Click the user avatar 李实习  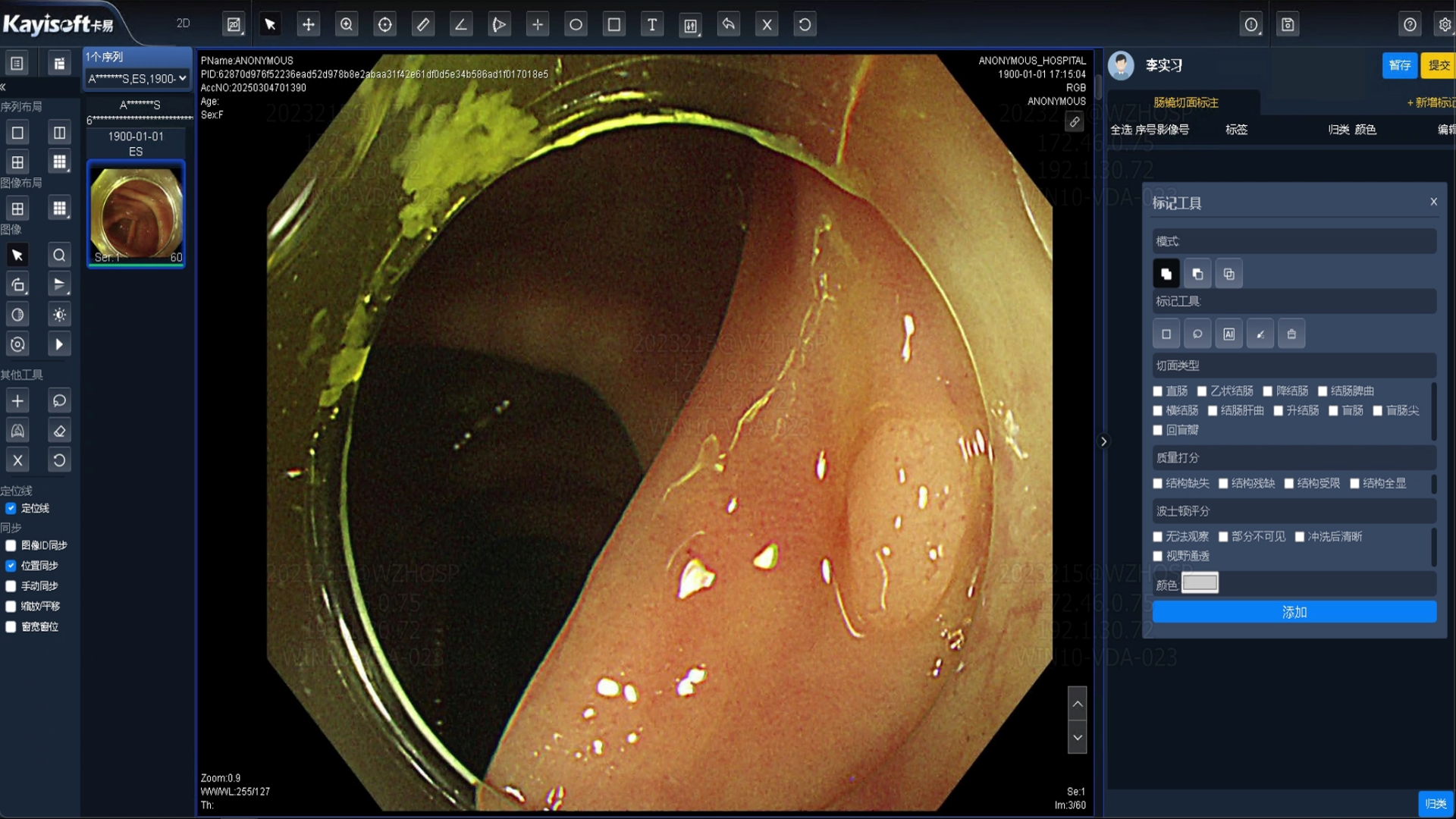tap(1121, 65)
